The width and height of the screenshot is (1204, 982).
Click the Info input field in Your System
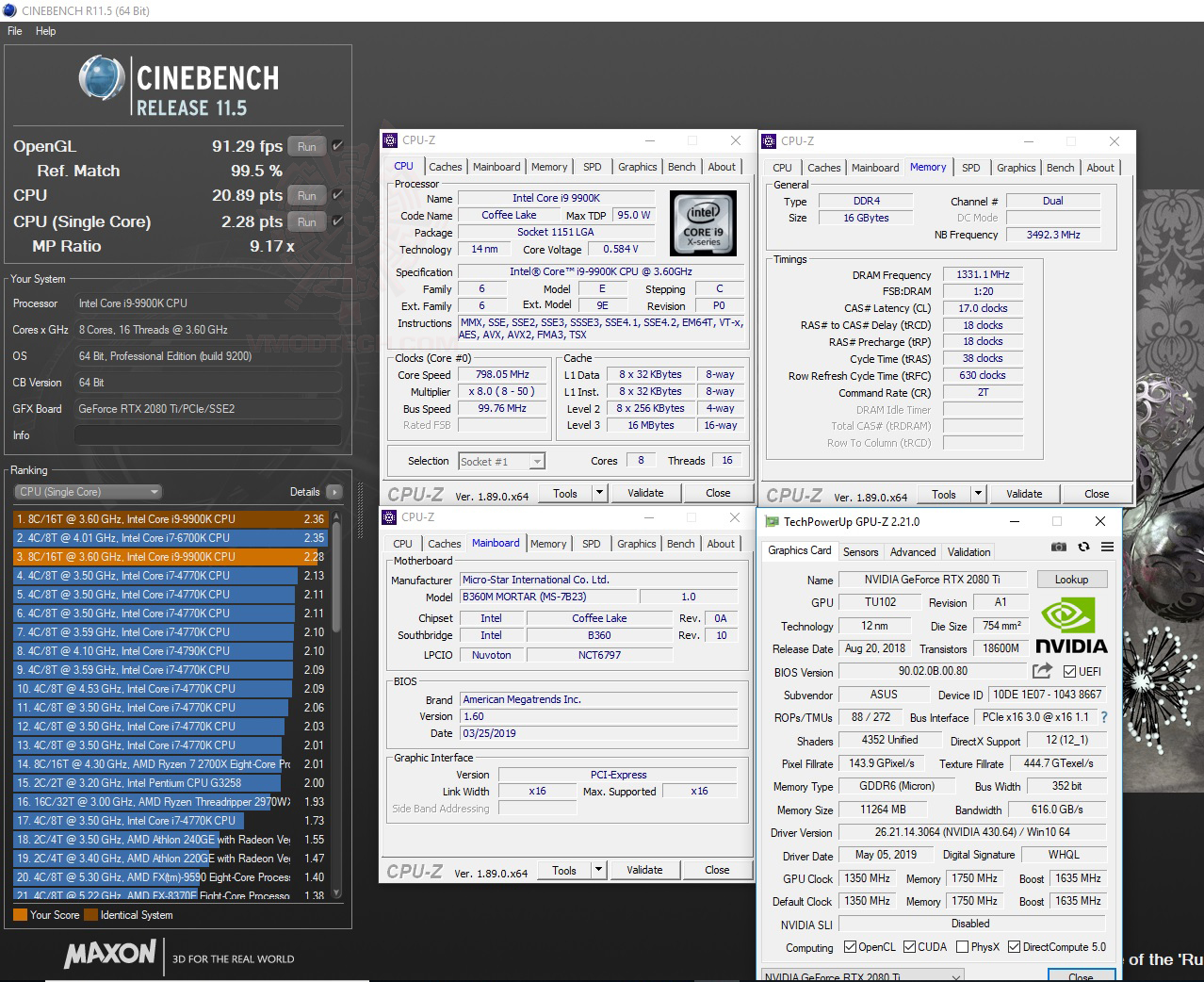coord(207,435)
